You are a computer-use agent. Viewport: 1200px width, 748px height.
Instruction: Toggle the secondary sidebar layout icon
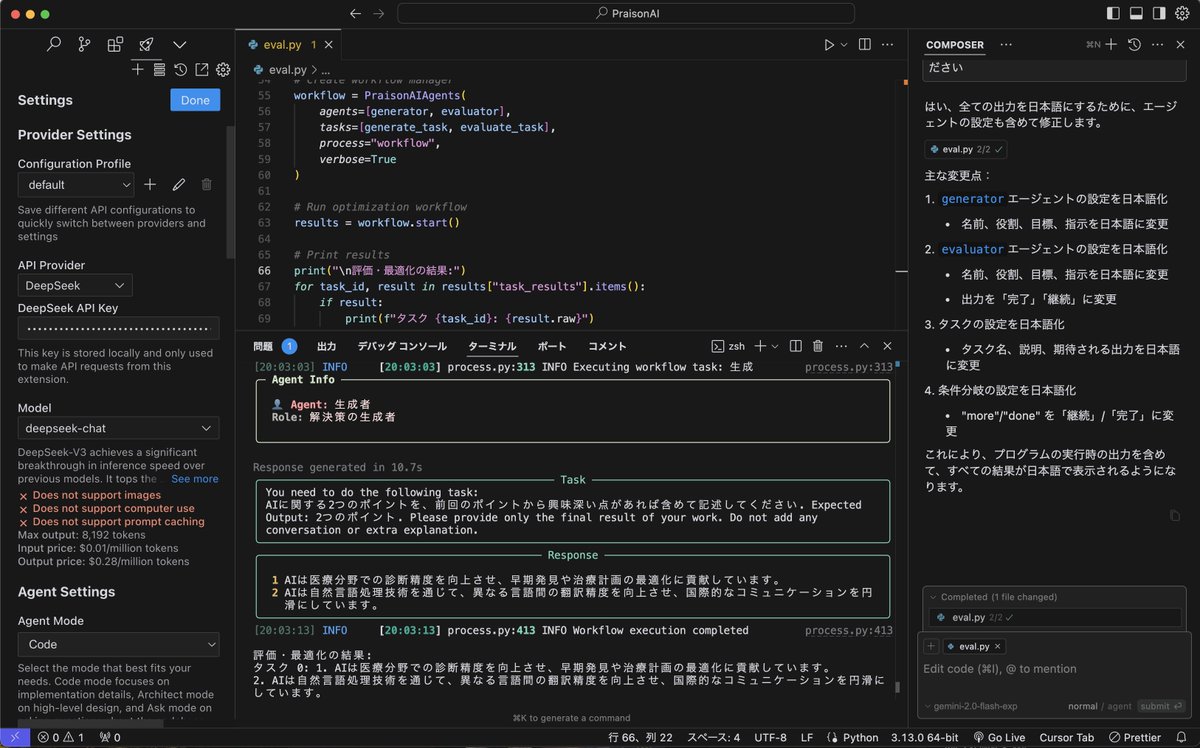(1157, 14)
